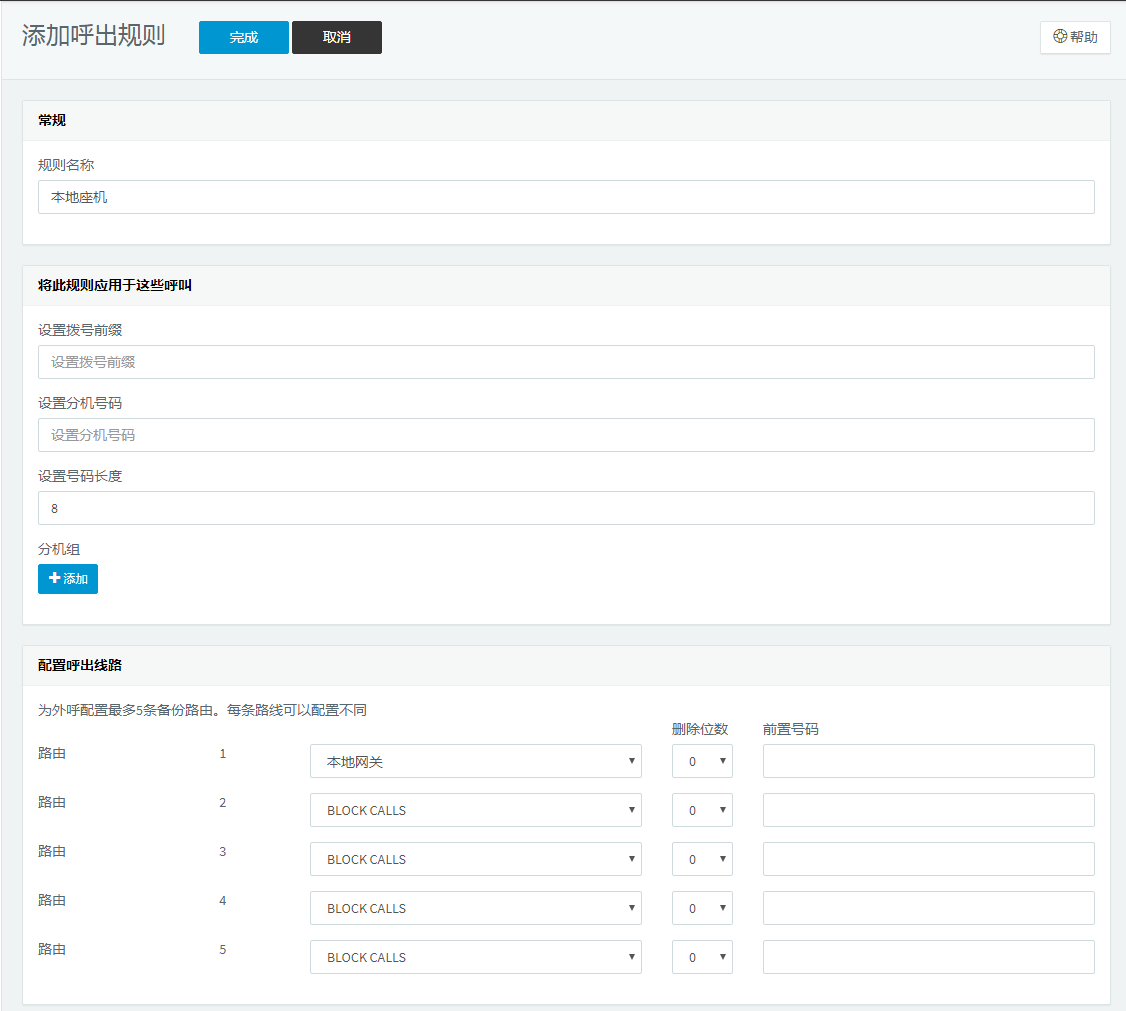Open route 3 BLOCK CALLS dropdown
Image resolution: width=1126 pixels, height=1011 pixels.
[475, 859]
